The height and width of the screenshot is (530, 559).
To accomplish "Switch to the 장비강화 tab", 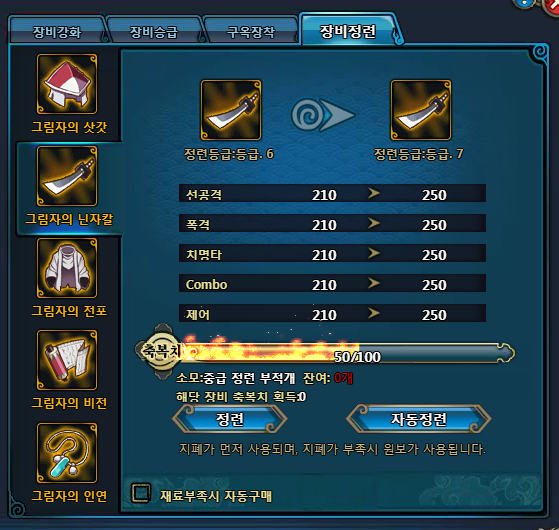I will point(57,32).
